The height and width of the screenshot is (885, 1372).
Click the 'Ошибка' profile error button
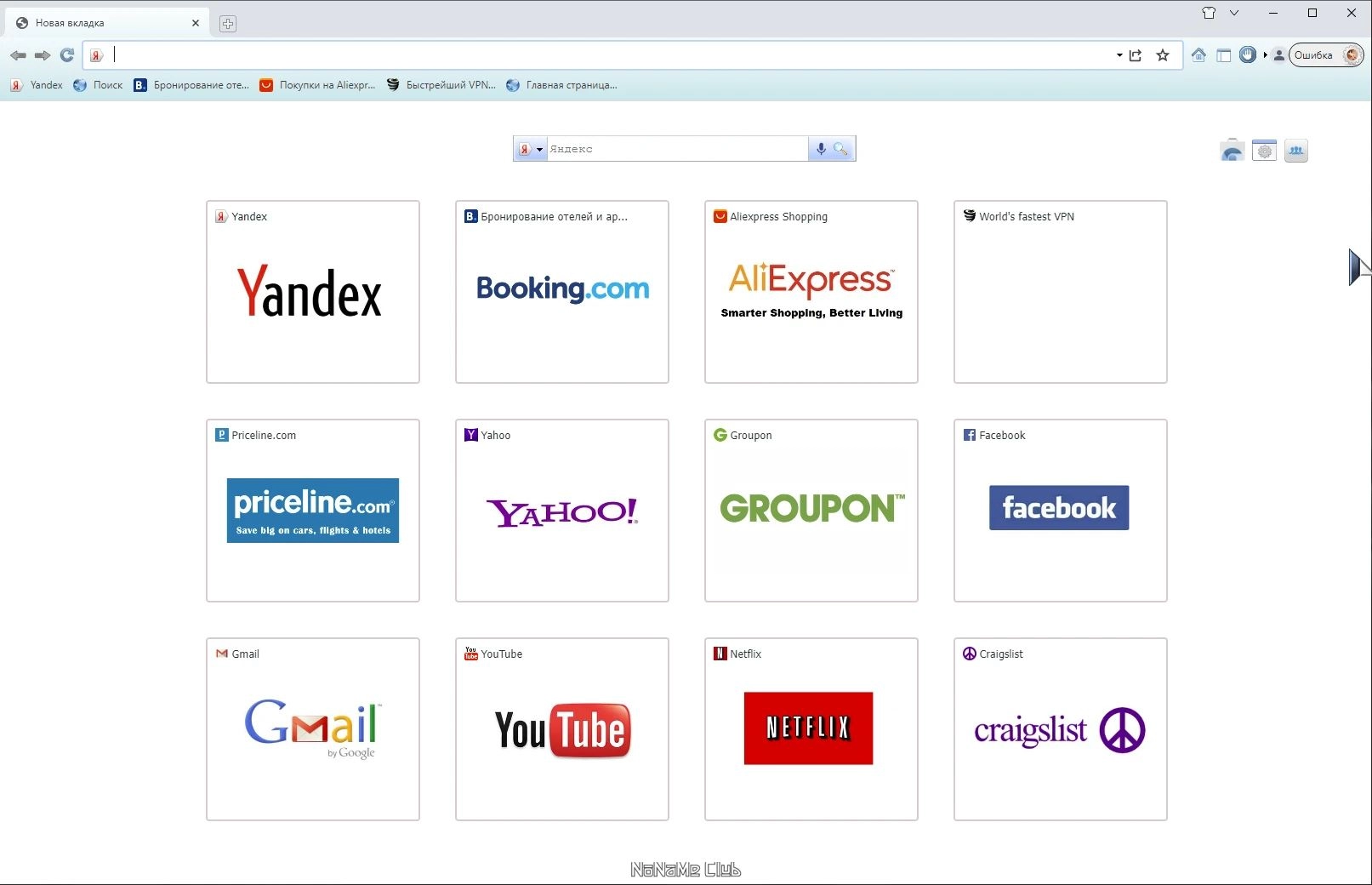[x=1326, y=55]
